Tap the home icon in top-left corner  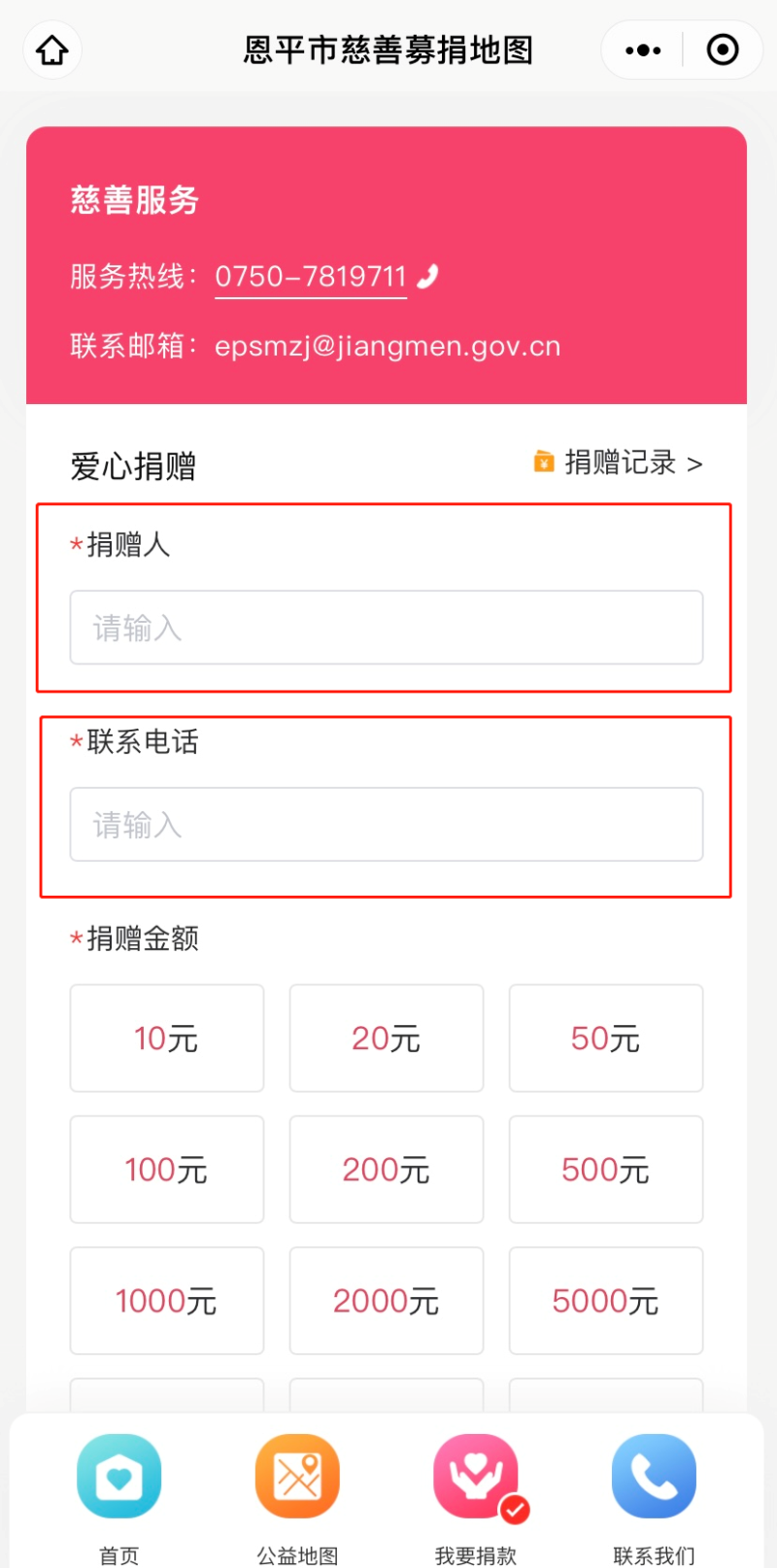point(51,49)
